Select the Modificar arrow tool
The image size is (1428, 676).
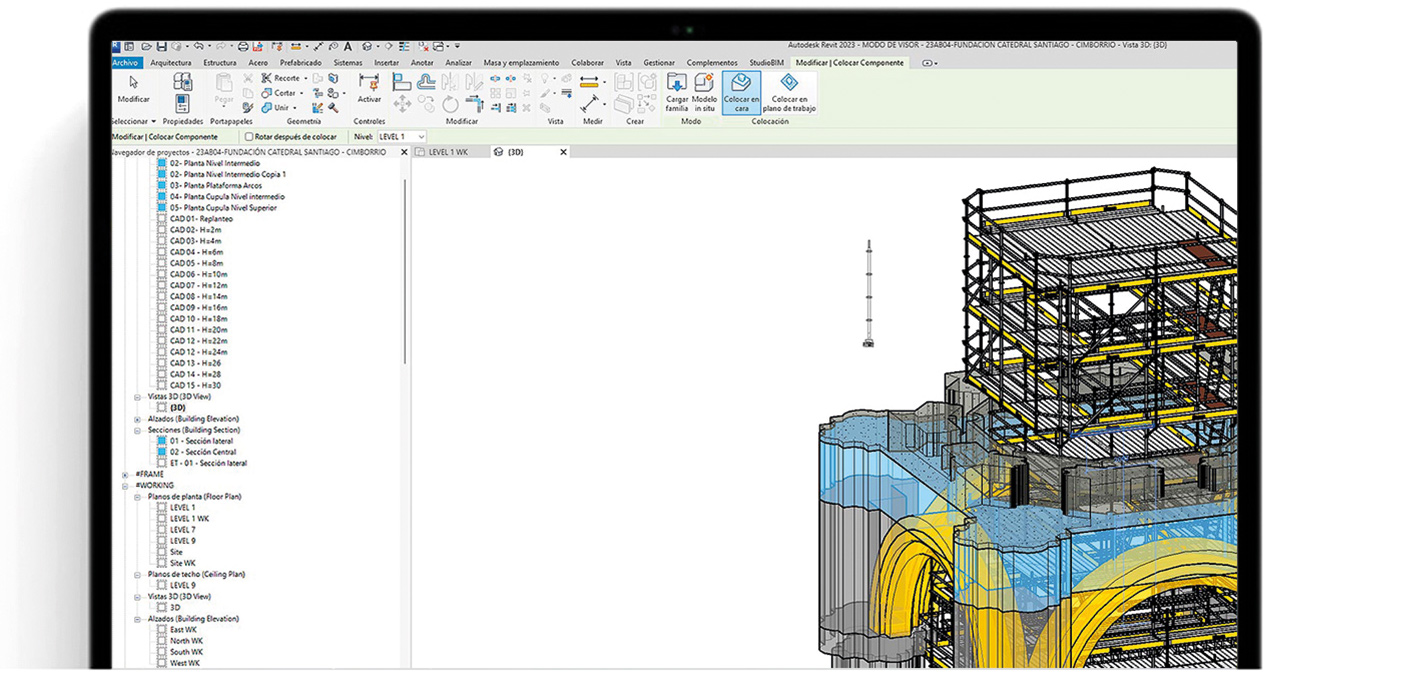pos(133,86)
